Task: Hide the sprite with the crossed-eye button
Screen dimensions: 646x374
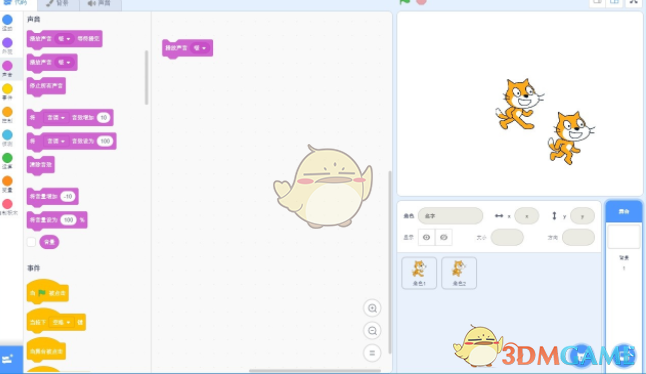Action: (x=444, y=237)
